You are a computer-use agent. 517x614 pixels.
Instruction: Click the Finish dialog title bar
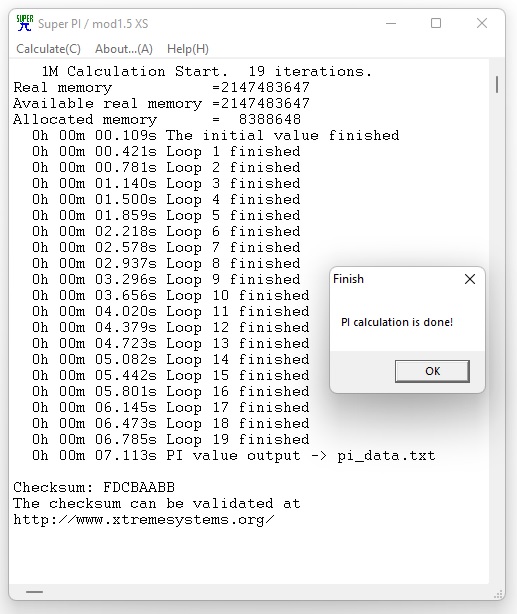coord(396,279)
